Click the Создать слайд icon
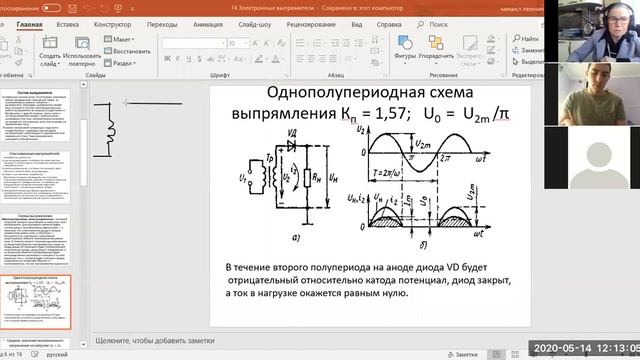Image resolution: width=640 pixels, height=360 pixels. [50, 42]
